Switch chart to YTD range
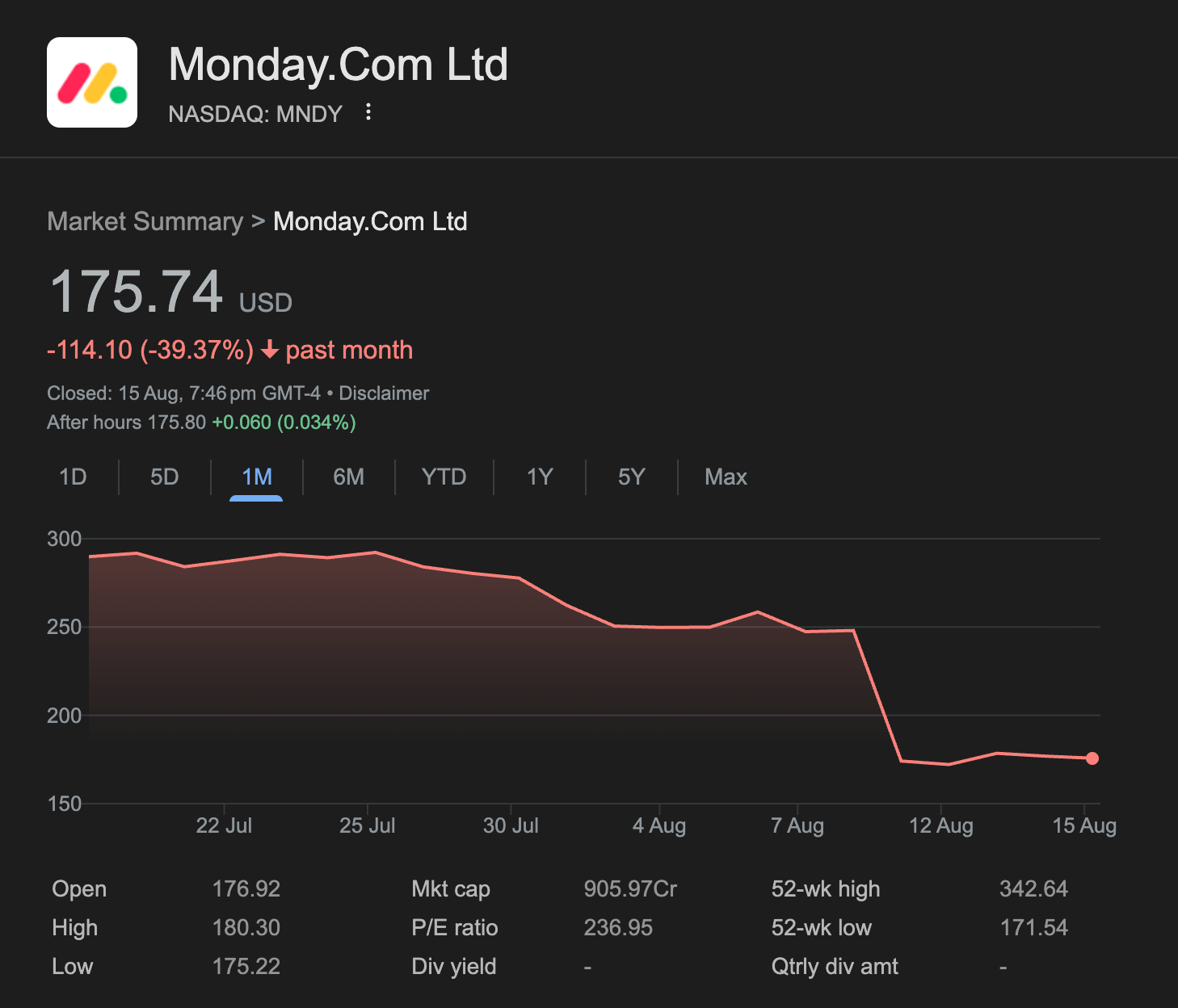This screenshot has height=1008, width=1178. point(444,477)
